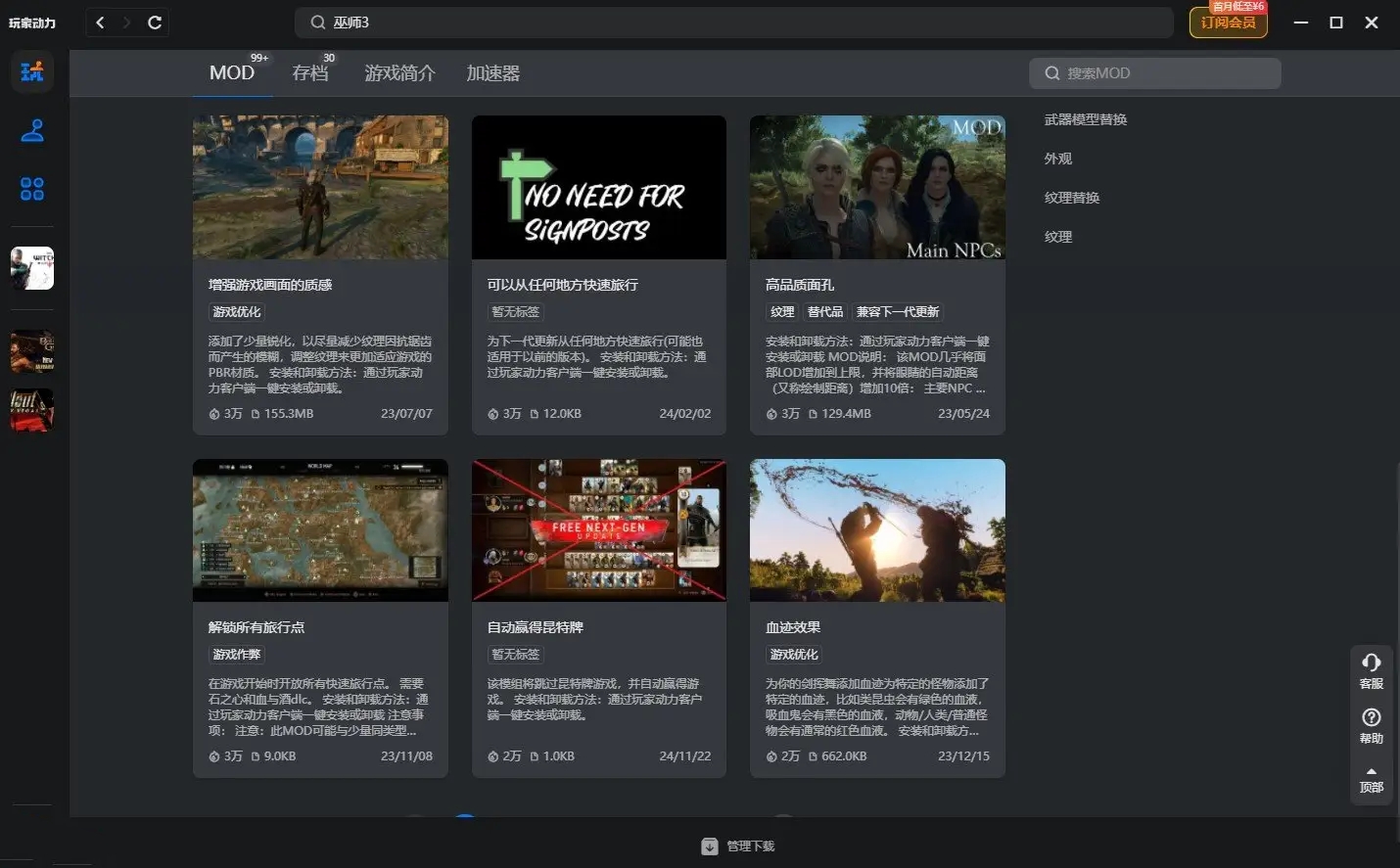
Task: Click the date 24/11/22
Action: coord(685,756)
